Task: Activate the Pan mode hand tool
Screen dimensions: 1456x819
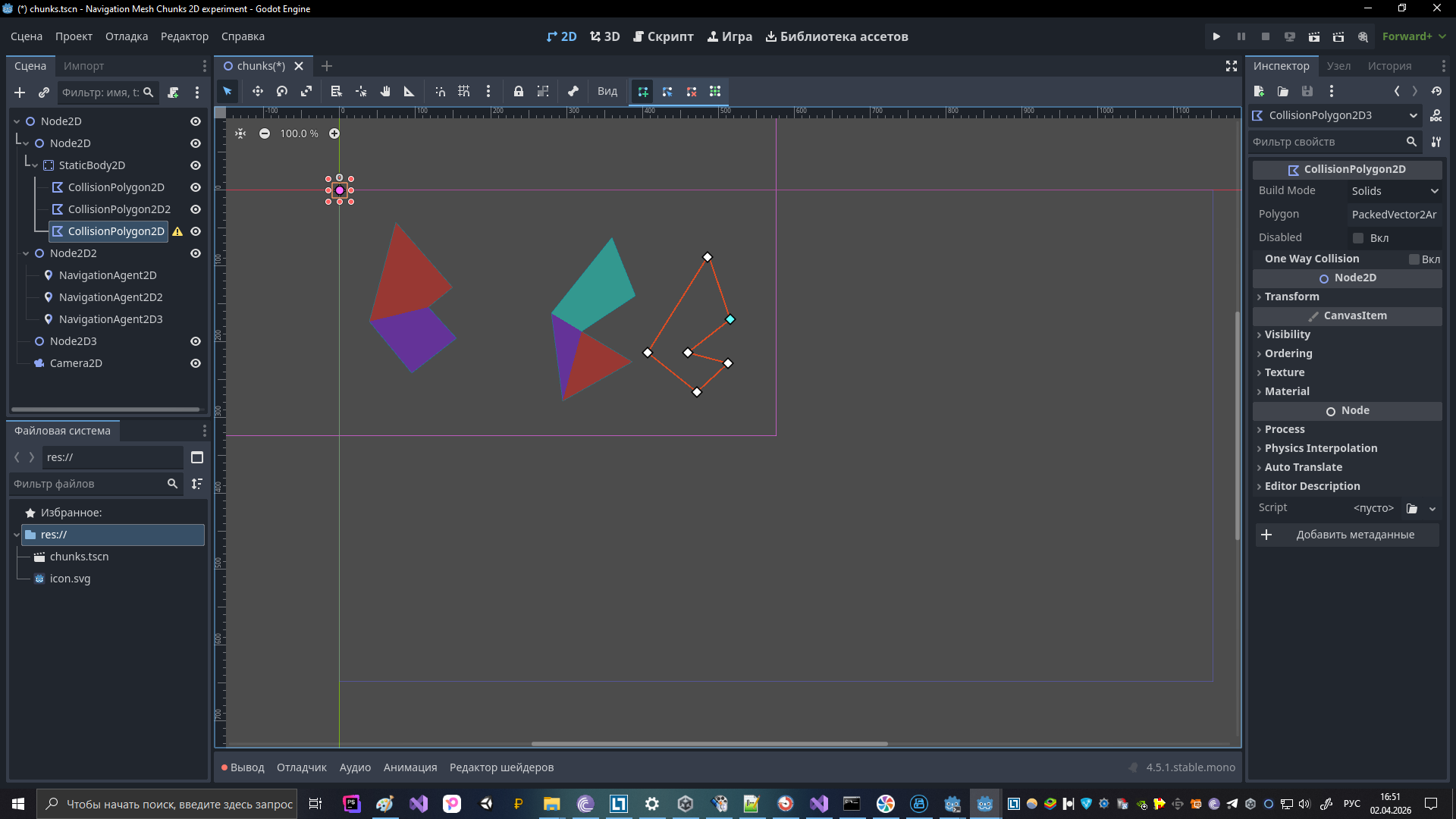Action: [x=385, y=91]
